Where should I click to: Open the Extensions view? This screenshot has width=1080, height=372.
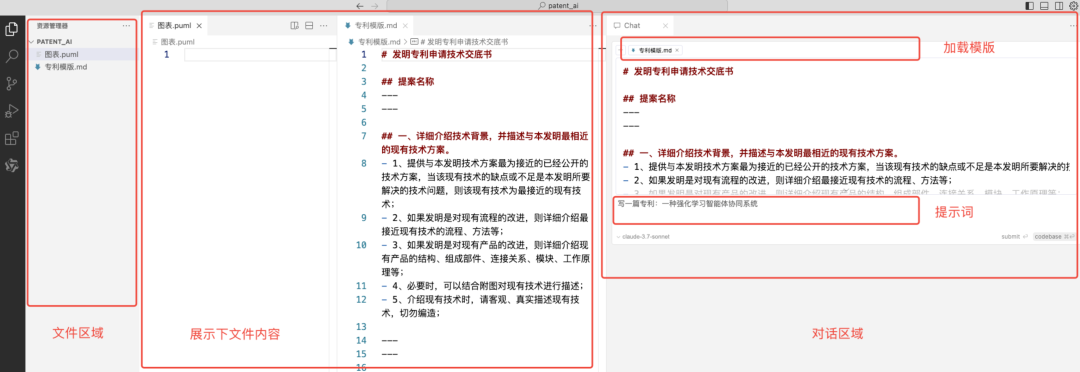tap(12, 138)
